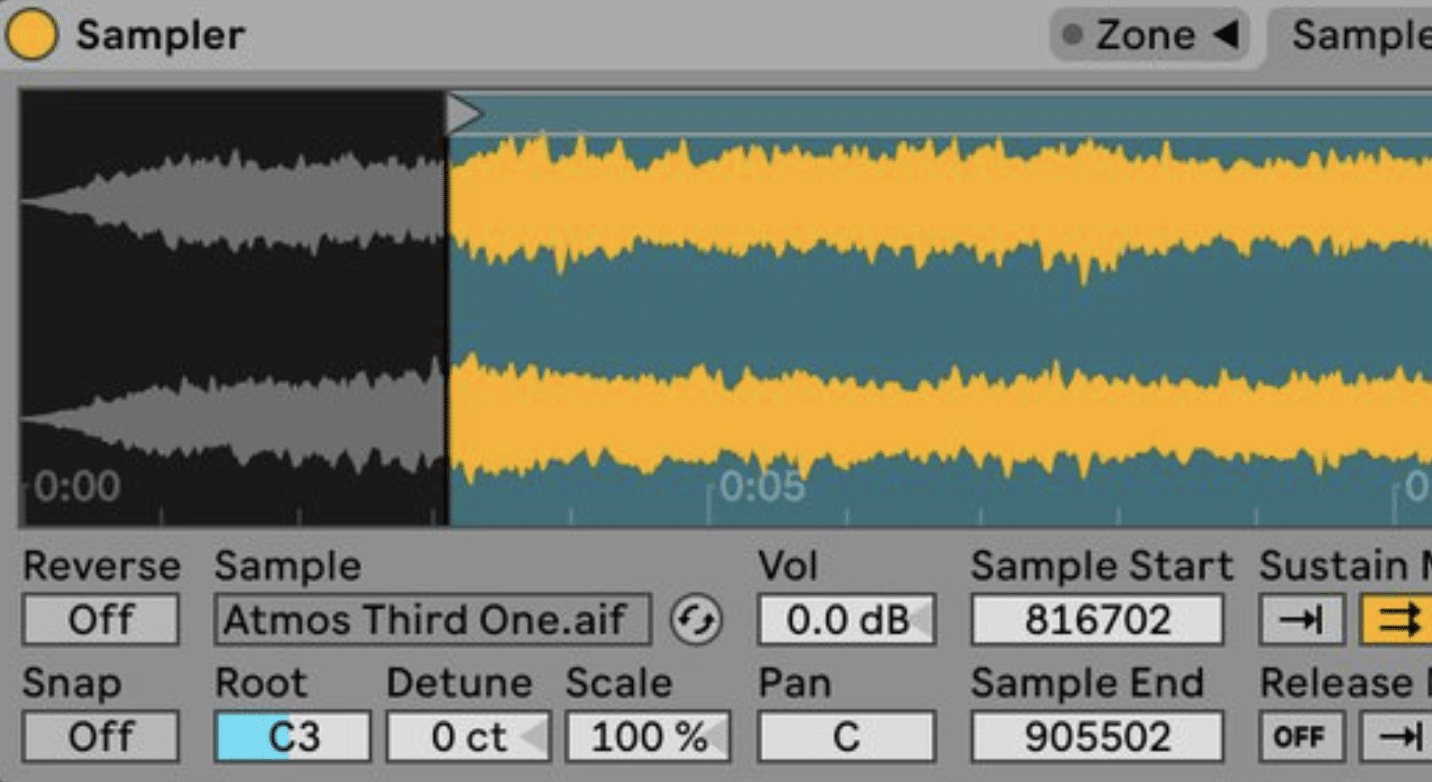Viewport: 1432px width, 782px height.
Task: Select the Sample Start 816702 field
Action: point(1097,620)
